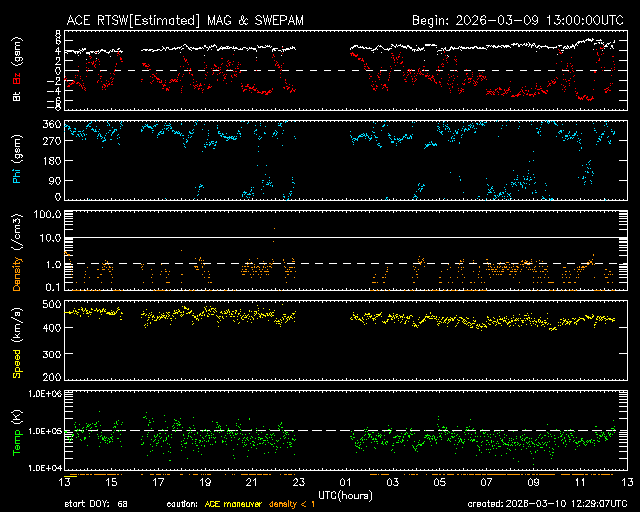Click the 0.1 density tick label
This screenshot has height=512, width=640.
[53, 287]
